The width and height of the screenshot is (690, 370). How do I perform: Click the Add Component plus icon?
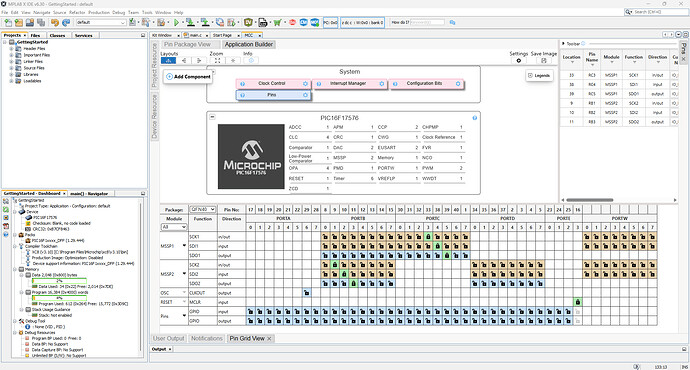(x=169, y=77)
